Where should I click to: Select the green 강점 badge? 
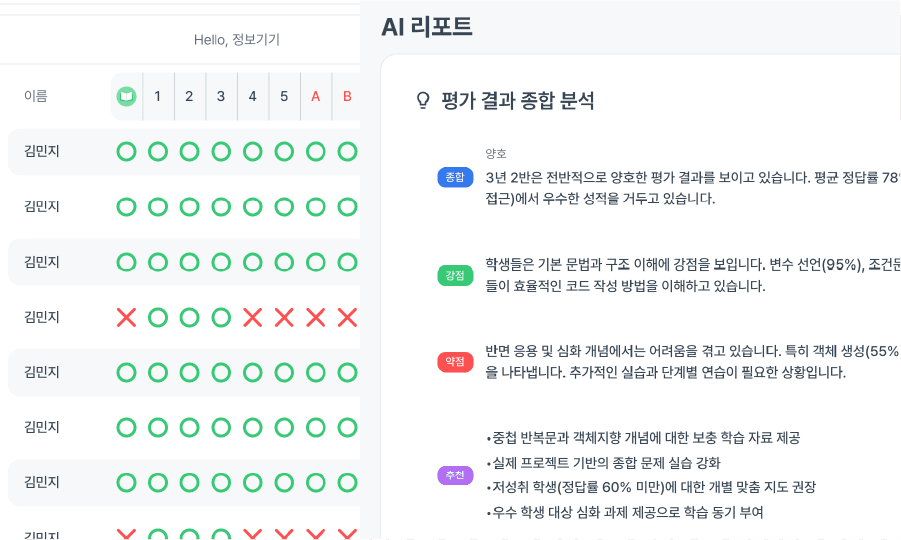455,275
